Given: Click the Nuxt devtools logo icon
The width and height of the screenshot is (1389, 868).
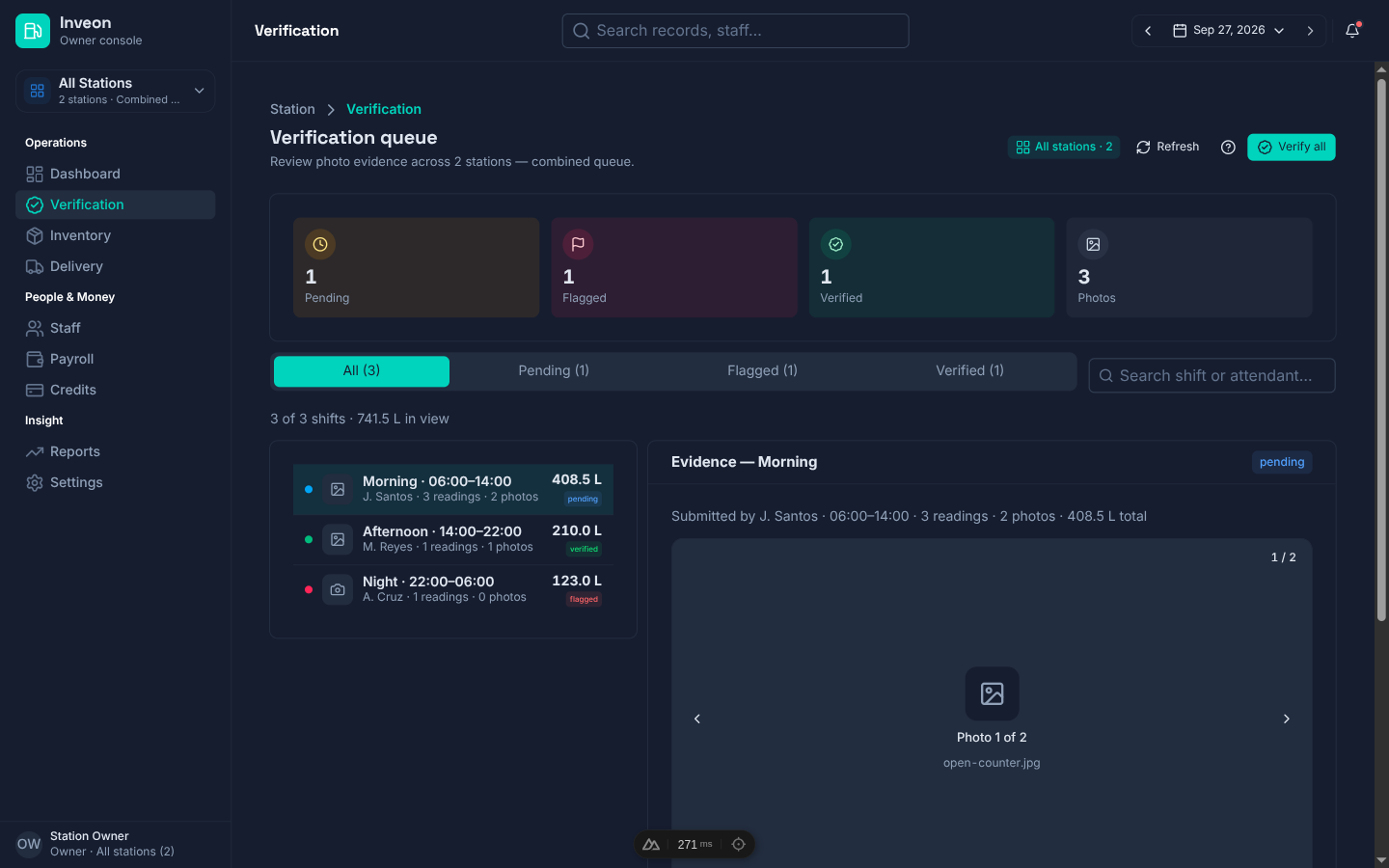Looking at the screenshot, I should (x=651, y=845).
